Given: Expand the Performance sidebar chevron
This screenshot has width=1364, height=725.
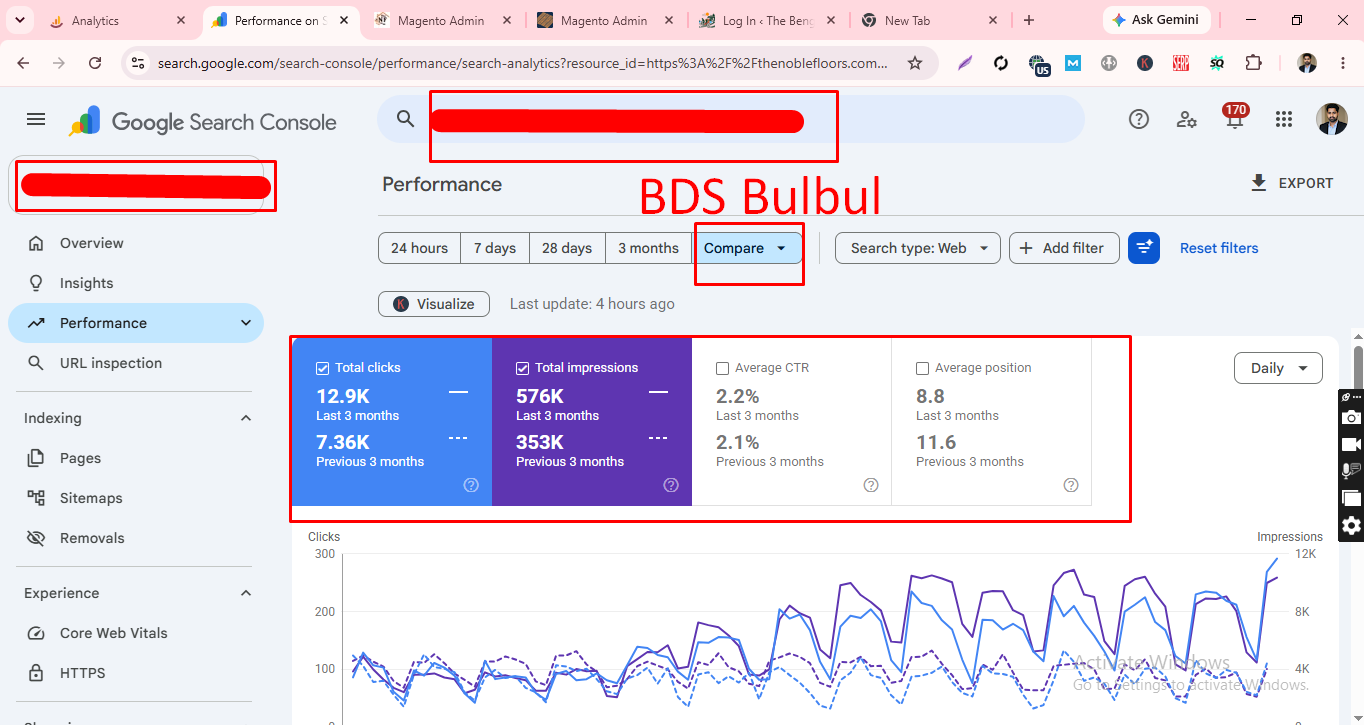Looking at the screenshot, I should (246, 323).
